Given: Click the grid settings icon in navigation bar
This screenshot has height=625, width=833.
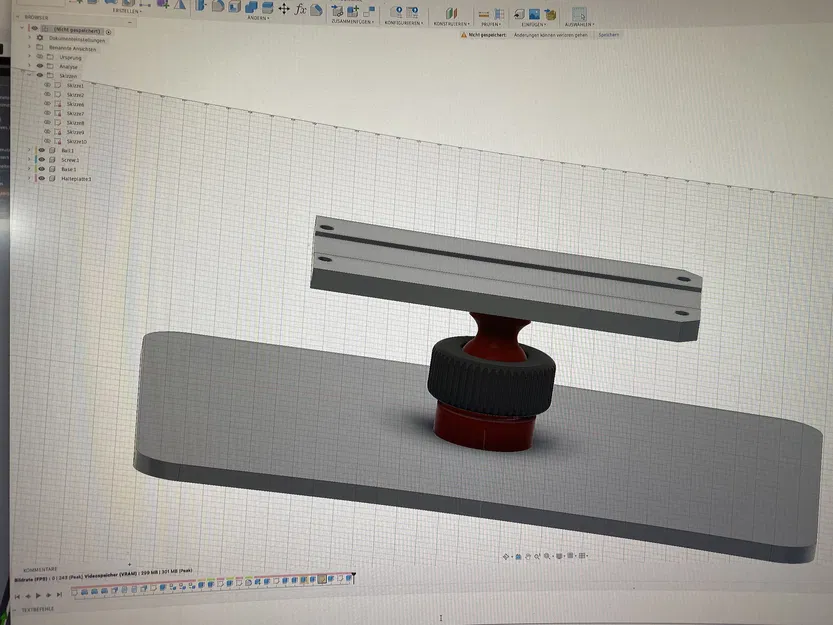Looking at the screenshot, I should tap(570, 556).
